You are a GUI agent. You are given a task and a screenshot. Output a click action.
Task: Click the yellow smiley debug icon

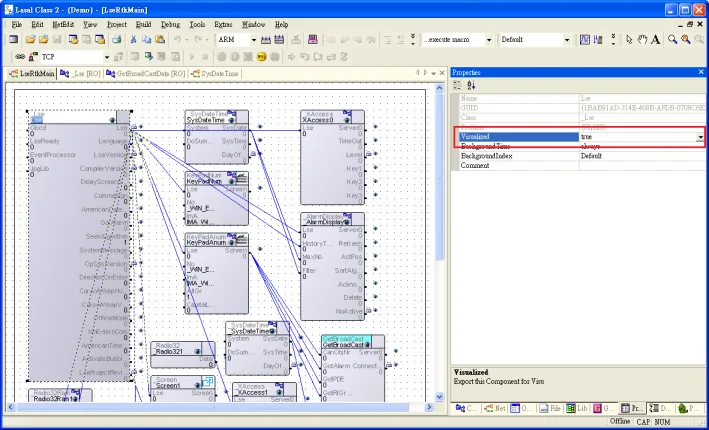(261, 57)
